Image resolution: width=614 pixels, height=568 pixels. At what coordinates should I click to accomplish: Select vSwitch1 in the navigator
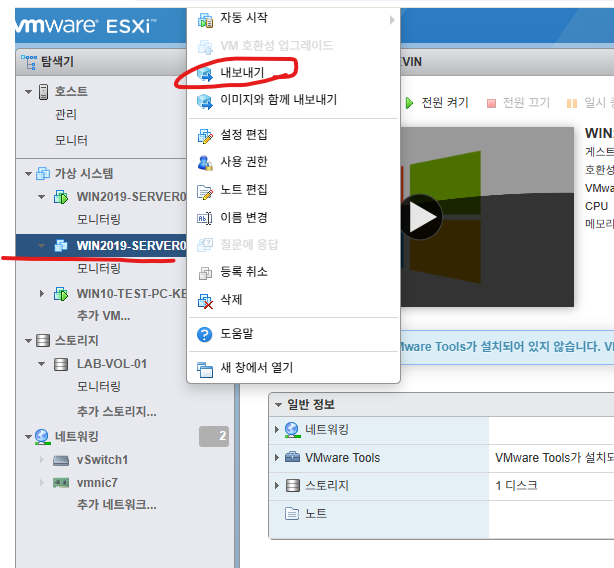click(x=103, y=460)
